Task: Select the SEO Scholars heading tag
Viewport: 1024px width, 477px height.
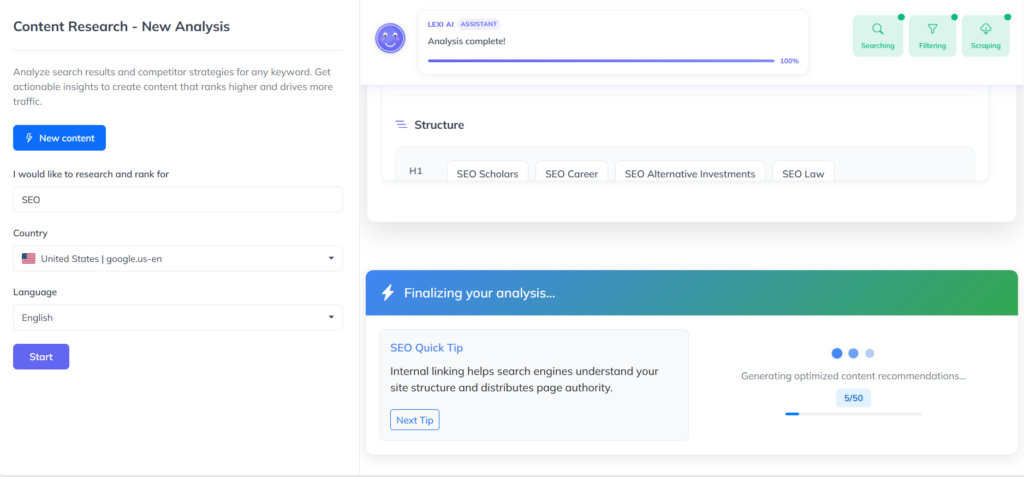Action: coord(487,173)
